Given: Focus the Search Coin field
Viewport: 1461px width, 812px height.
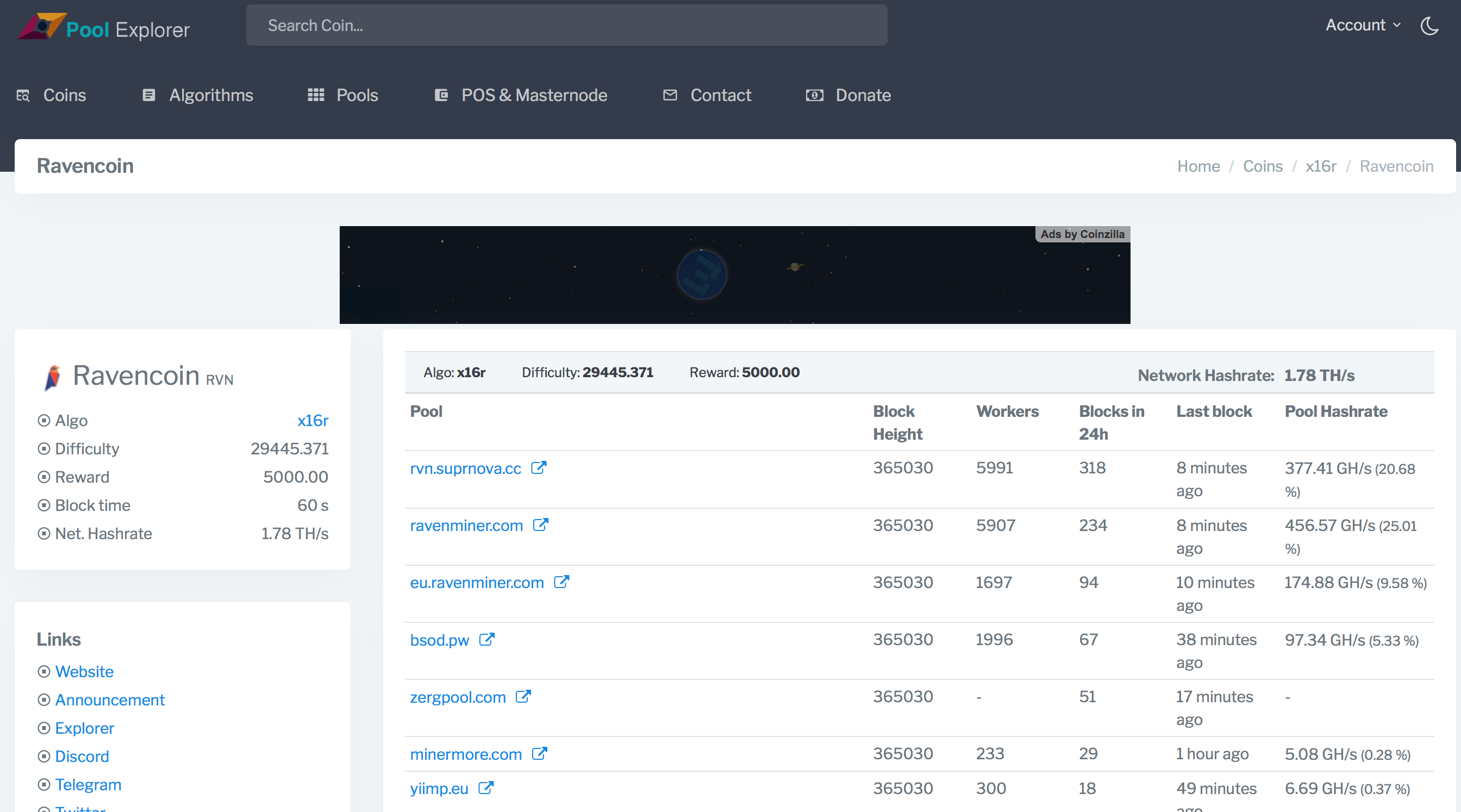Looking at the screenshot, I should tap(566, 25).
